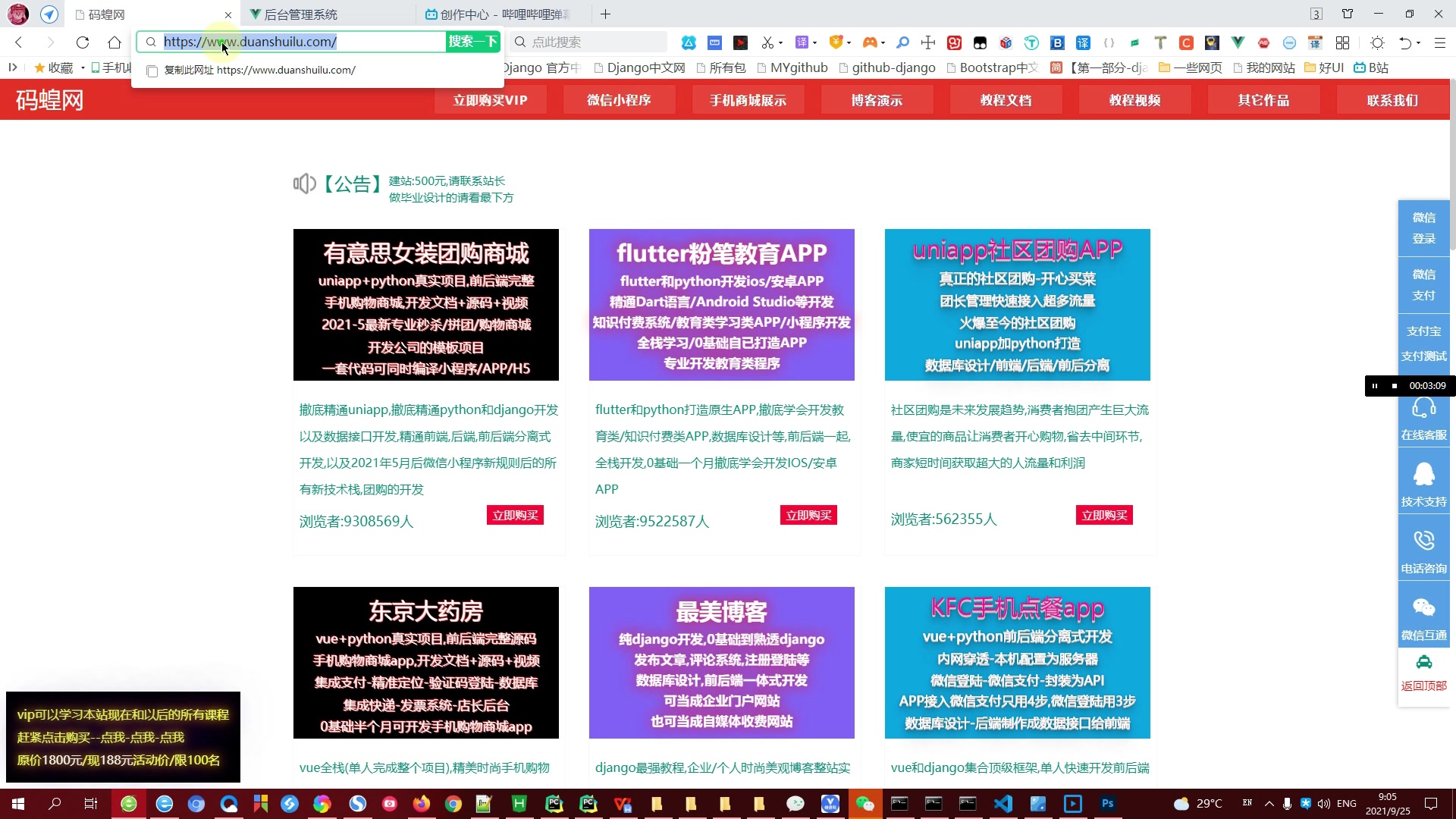Open taskbar search magnifier
Viewport: 1456px width, 819px height.
[x=55, y=804]
